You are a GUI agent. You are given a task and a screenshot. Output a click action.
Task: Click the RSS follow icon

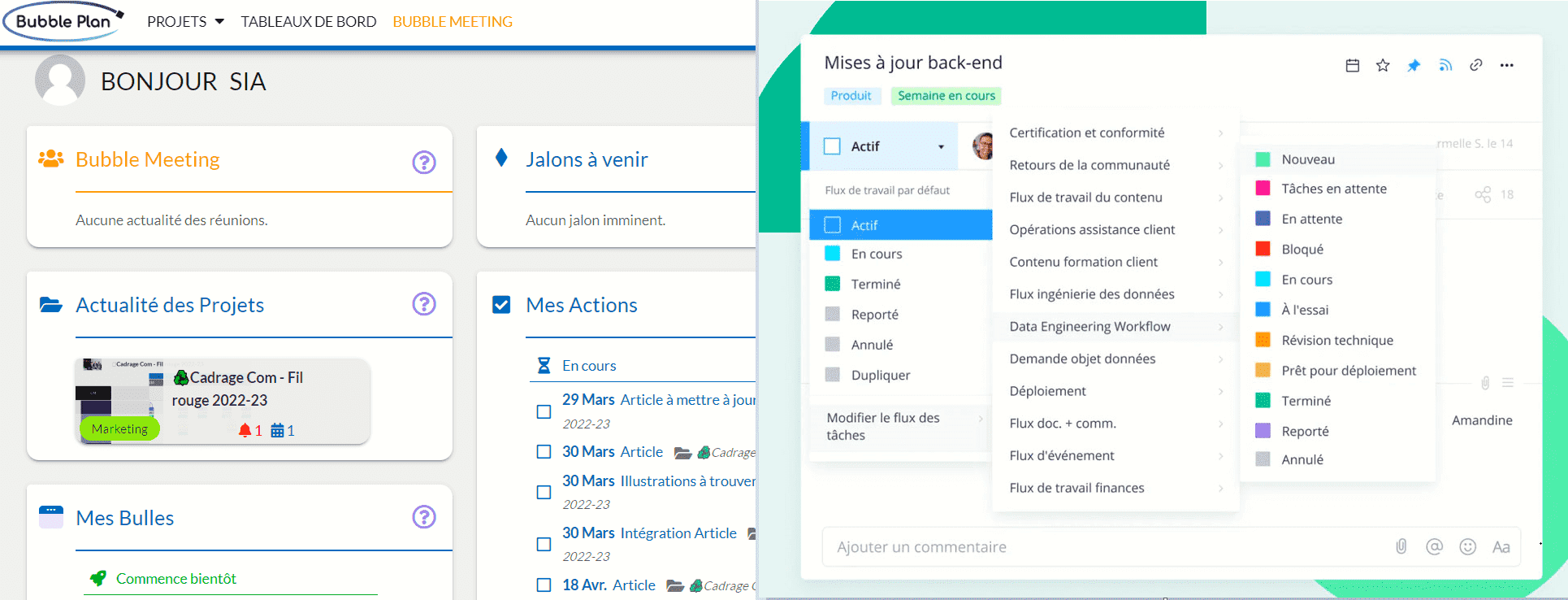(1445, 66)
